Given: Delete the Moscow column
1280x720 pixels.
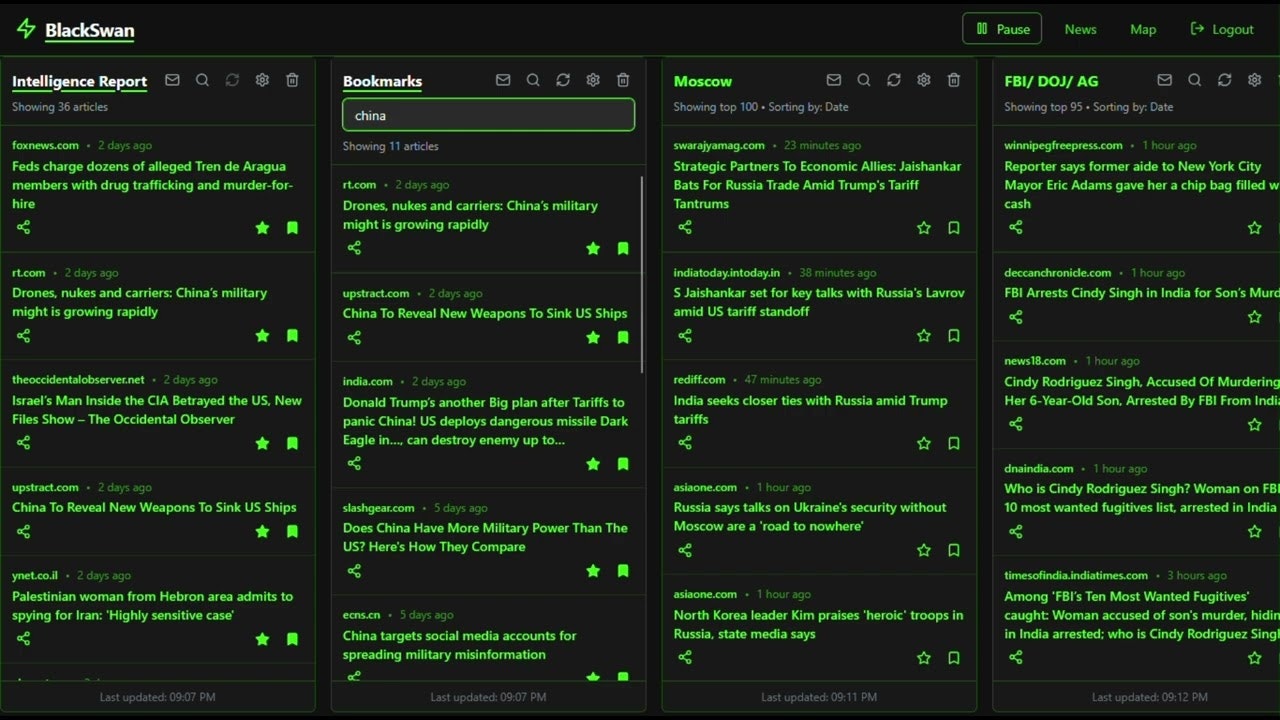Looking at the screenshot, I should pos(954,80).
